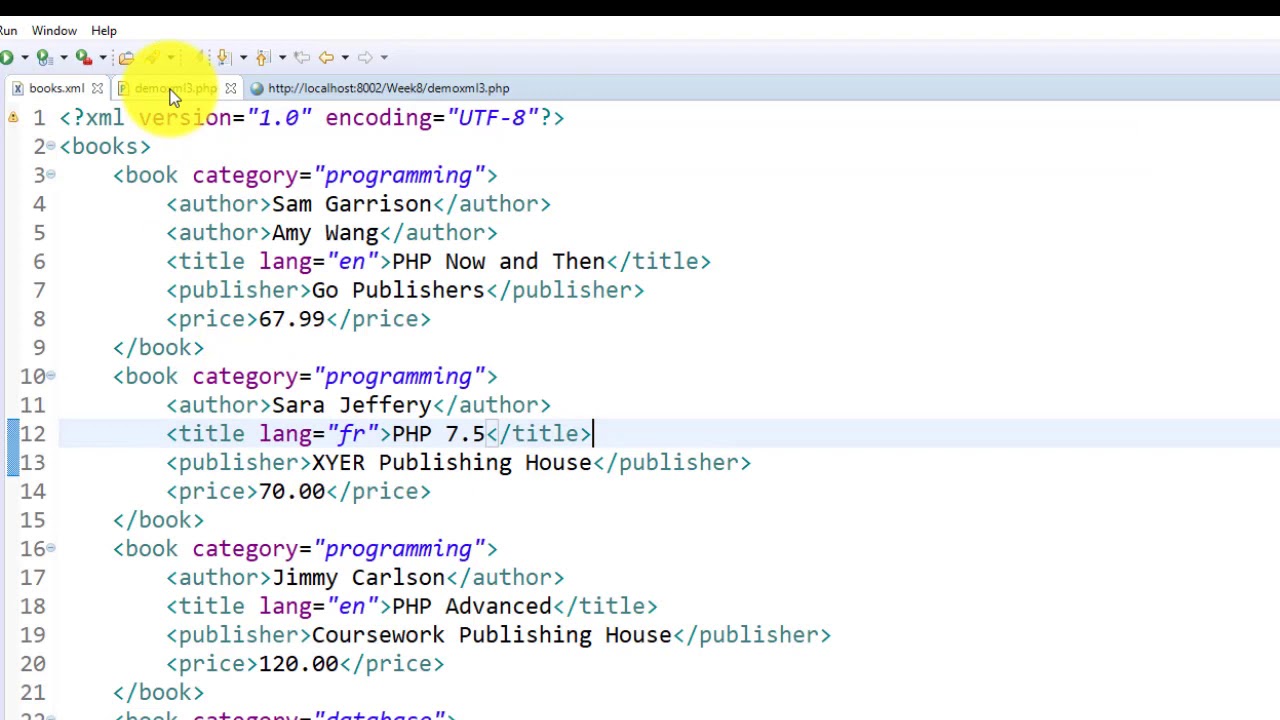
Task: Click price value 70.00
Action: (x=291, y=491)
